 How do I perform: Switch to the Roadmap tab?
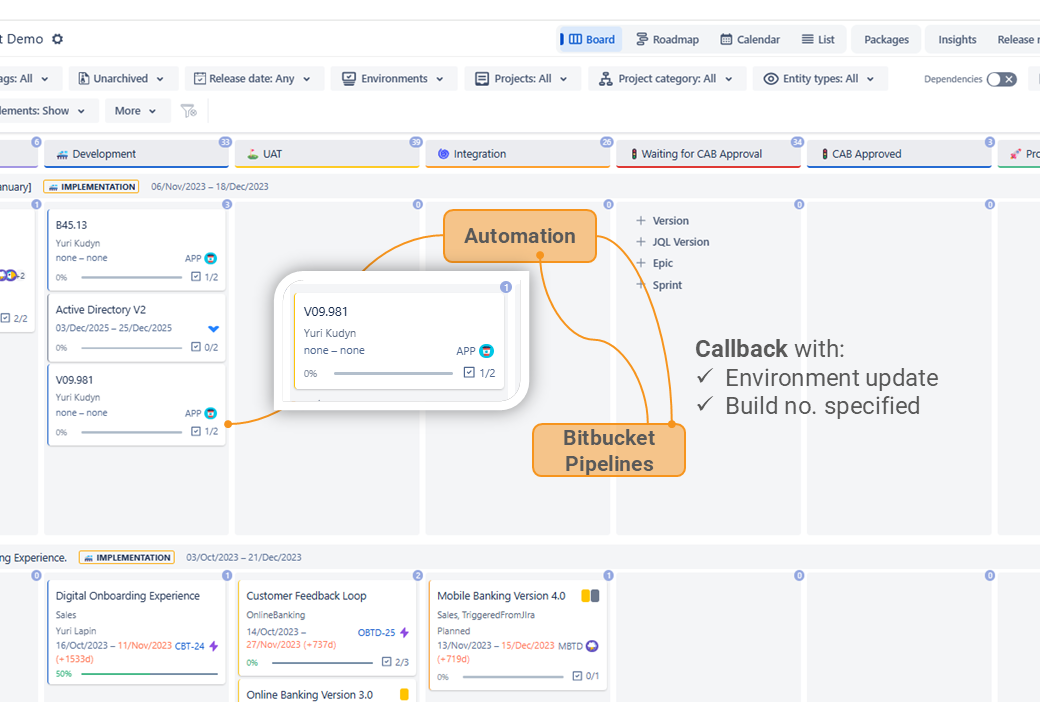[667, 39]
